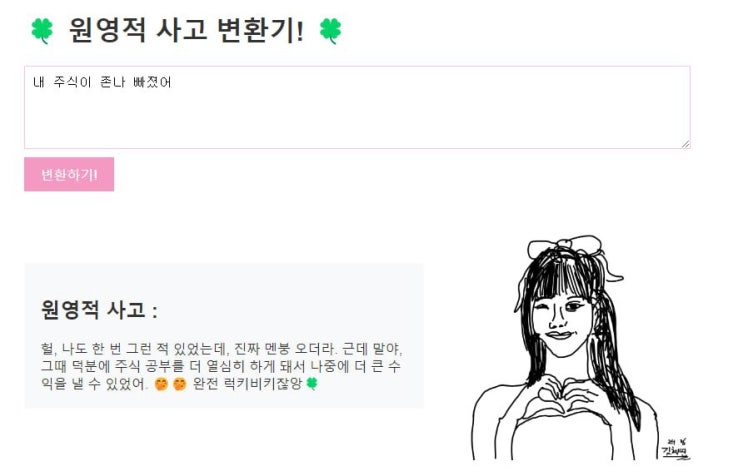Click the left clover icon in the title
This screenshot has height=476, width=743.
pos(42,31)
